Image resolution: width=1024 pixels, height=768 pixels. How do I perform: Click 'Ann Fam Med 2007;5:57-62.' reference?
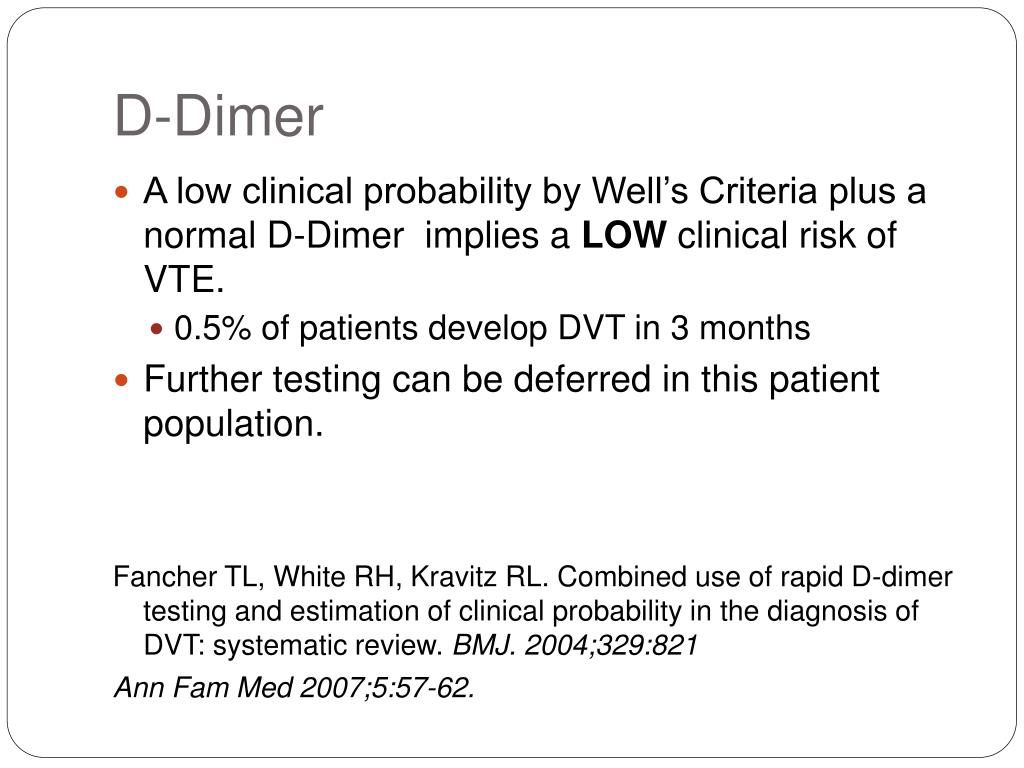[x=295, y=688]
